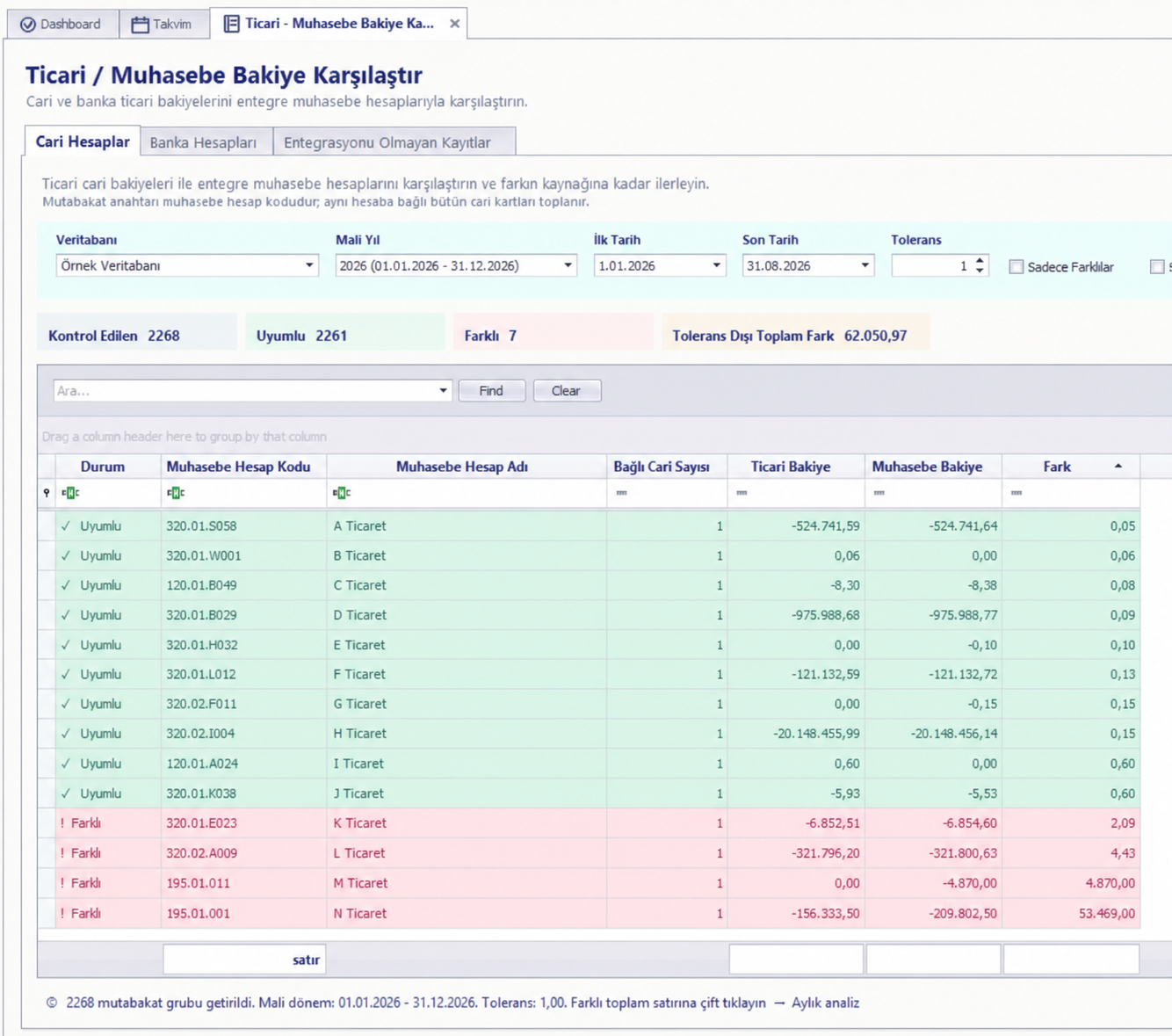
Task: Open the Bağlı Cari Sayısı filter equals icon
Action: 621,493
